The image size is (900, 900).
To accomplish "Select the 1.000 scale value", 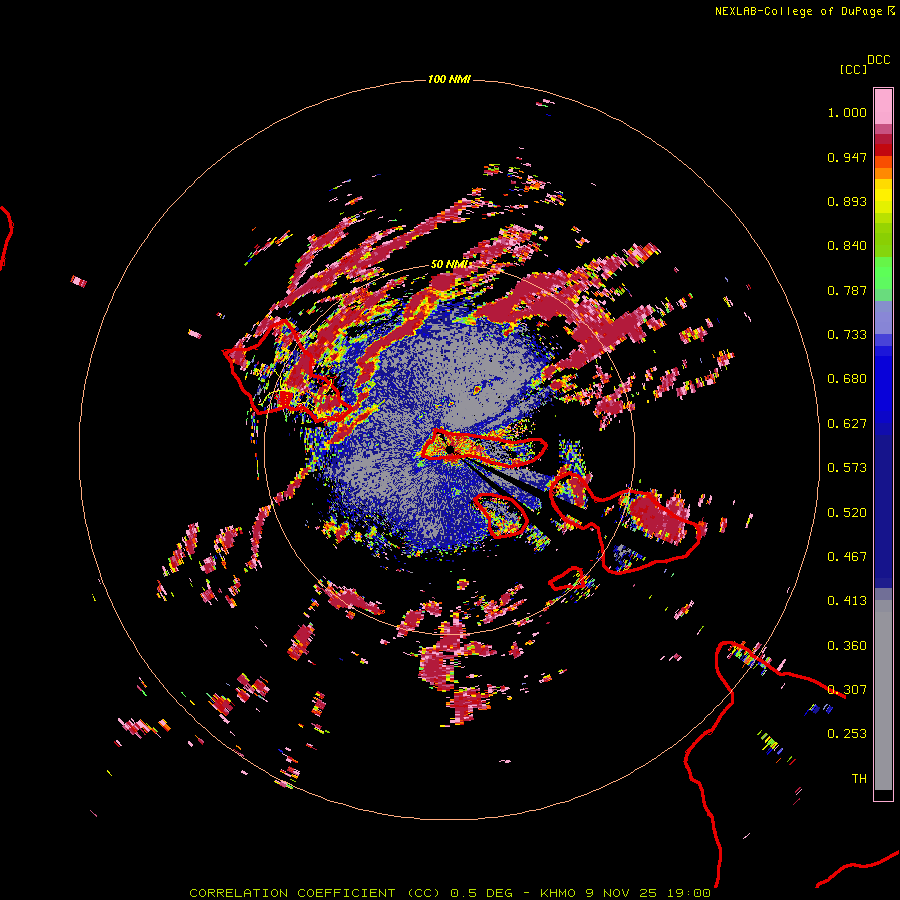I will click(x=847, y=112).
